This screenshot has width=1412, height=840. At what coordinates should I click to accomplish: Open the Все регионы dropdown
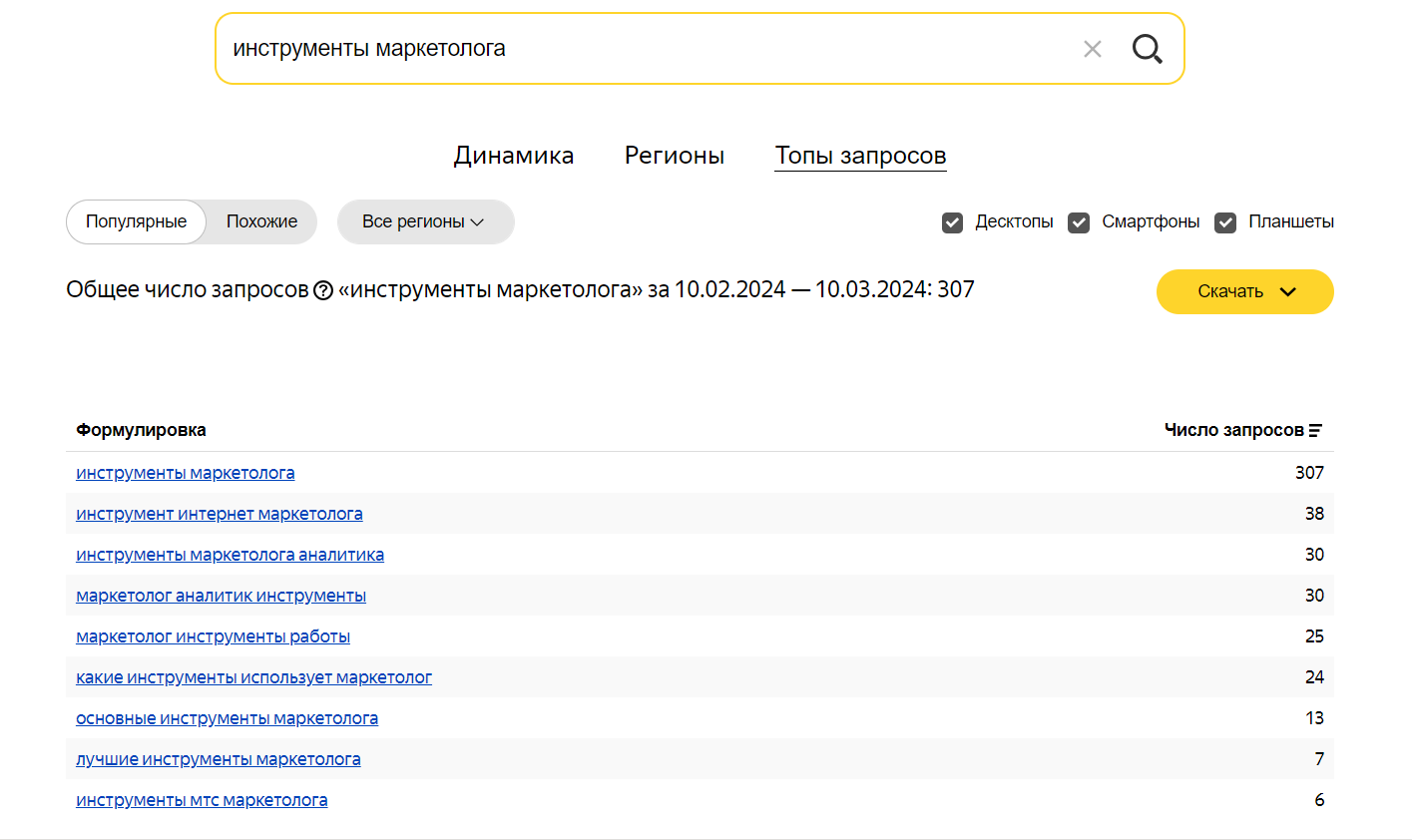(x=424, y=221)
